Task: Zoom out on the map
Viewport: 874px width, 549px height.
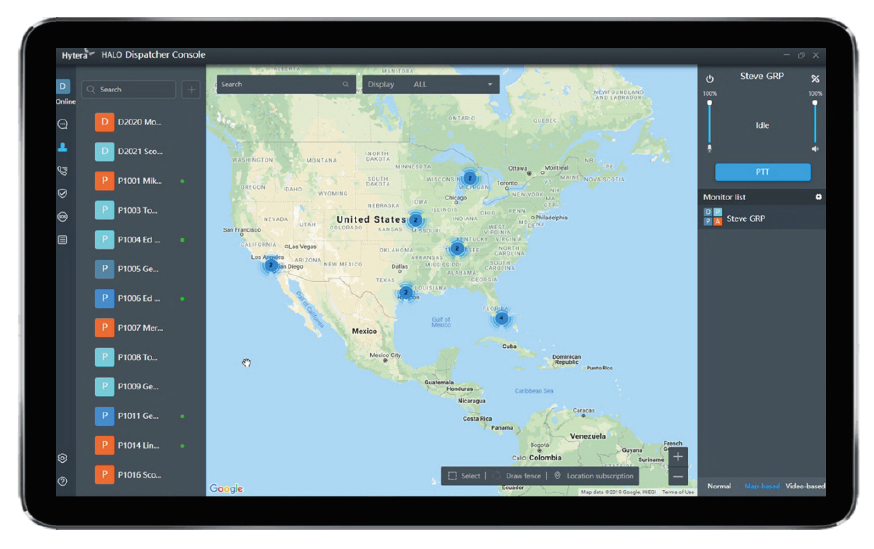Action: point(678,476)
